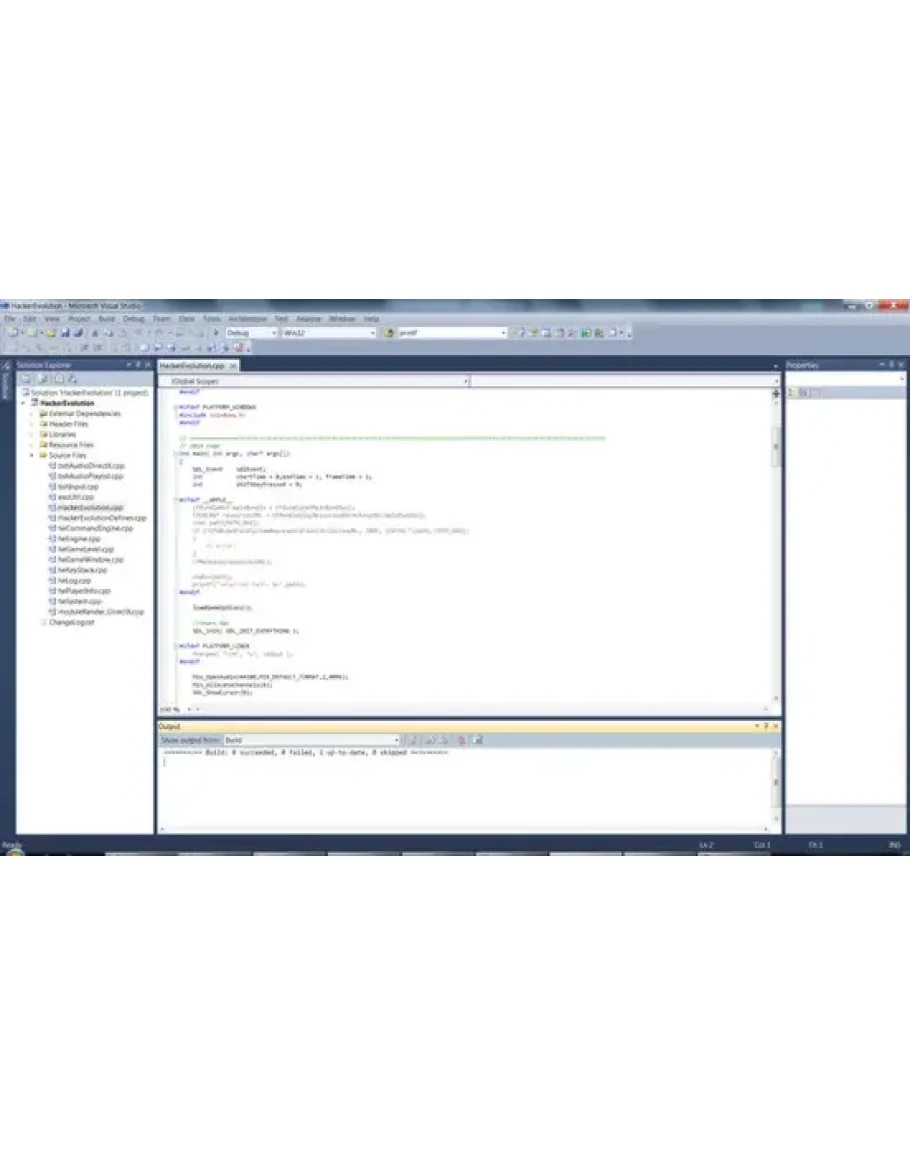This screenshot has width=910, height=1155.
Task: Click the Open File toolbar icon
Action: 51,333
